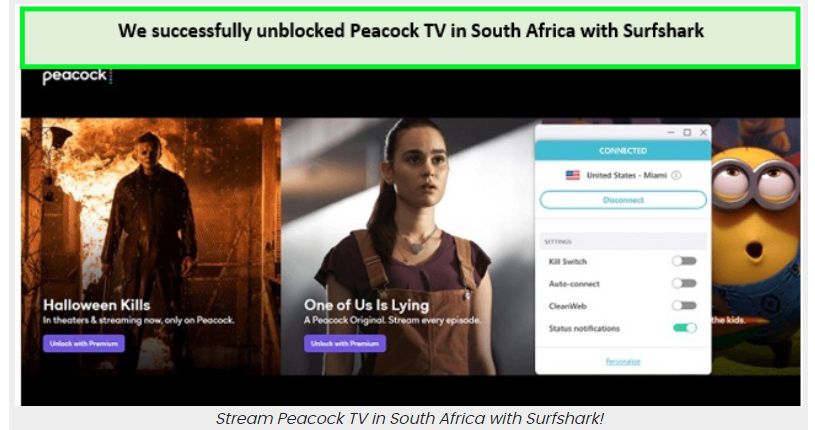Viewport: 815px width, 430px height.
Task: Click the CONNECTED status header
Action: 623,151
